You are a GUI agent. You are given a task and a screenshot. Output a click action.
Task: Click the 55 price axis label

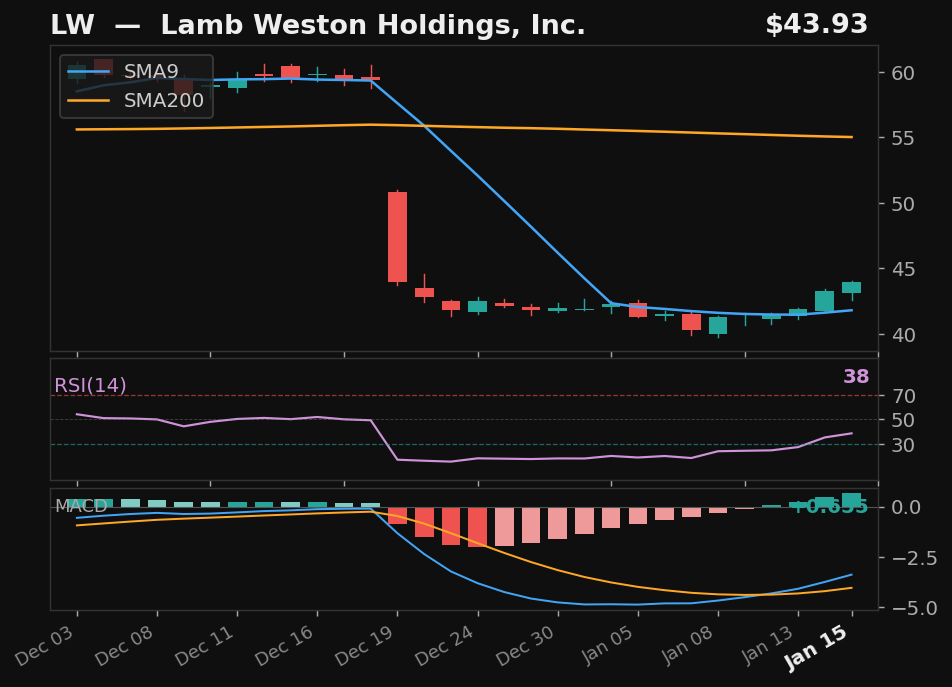click(903, 138)
